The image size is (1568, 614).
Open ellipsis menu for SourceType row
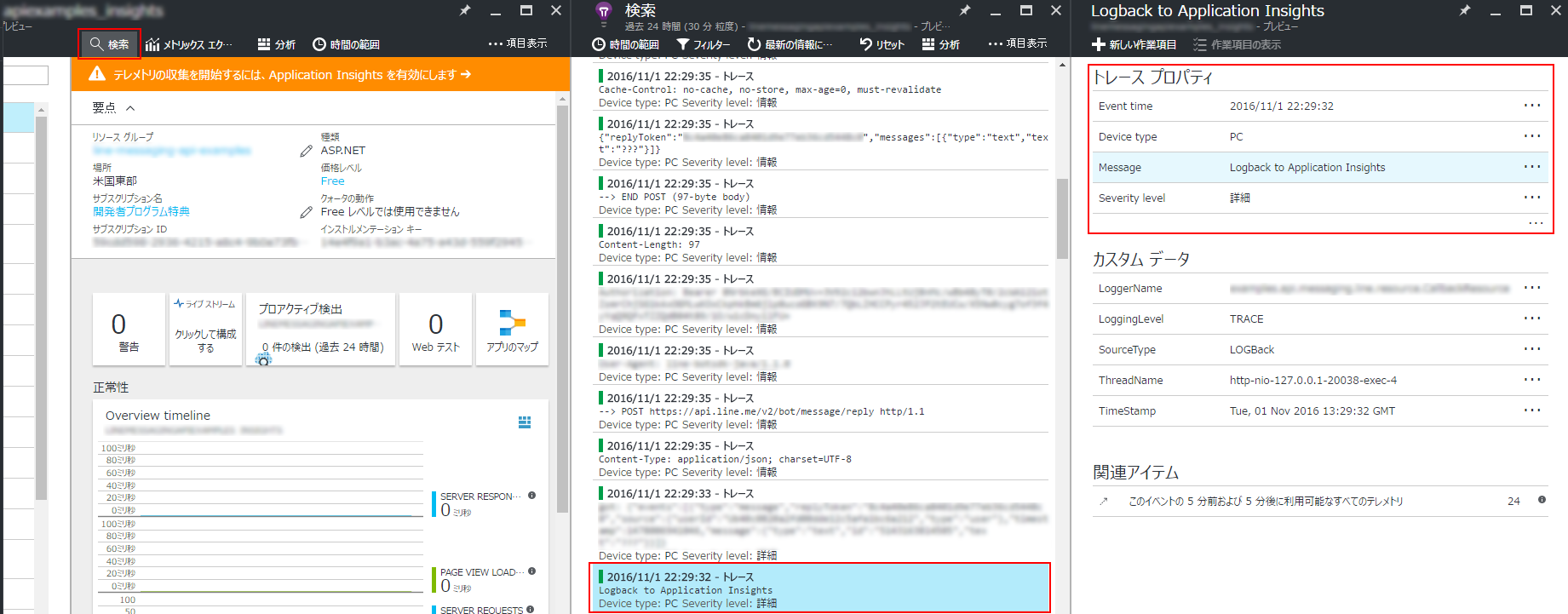[1532, 349]
